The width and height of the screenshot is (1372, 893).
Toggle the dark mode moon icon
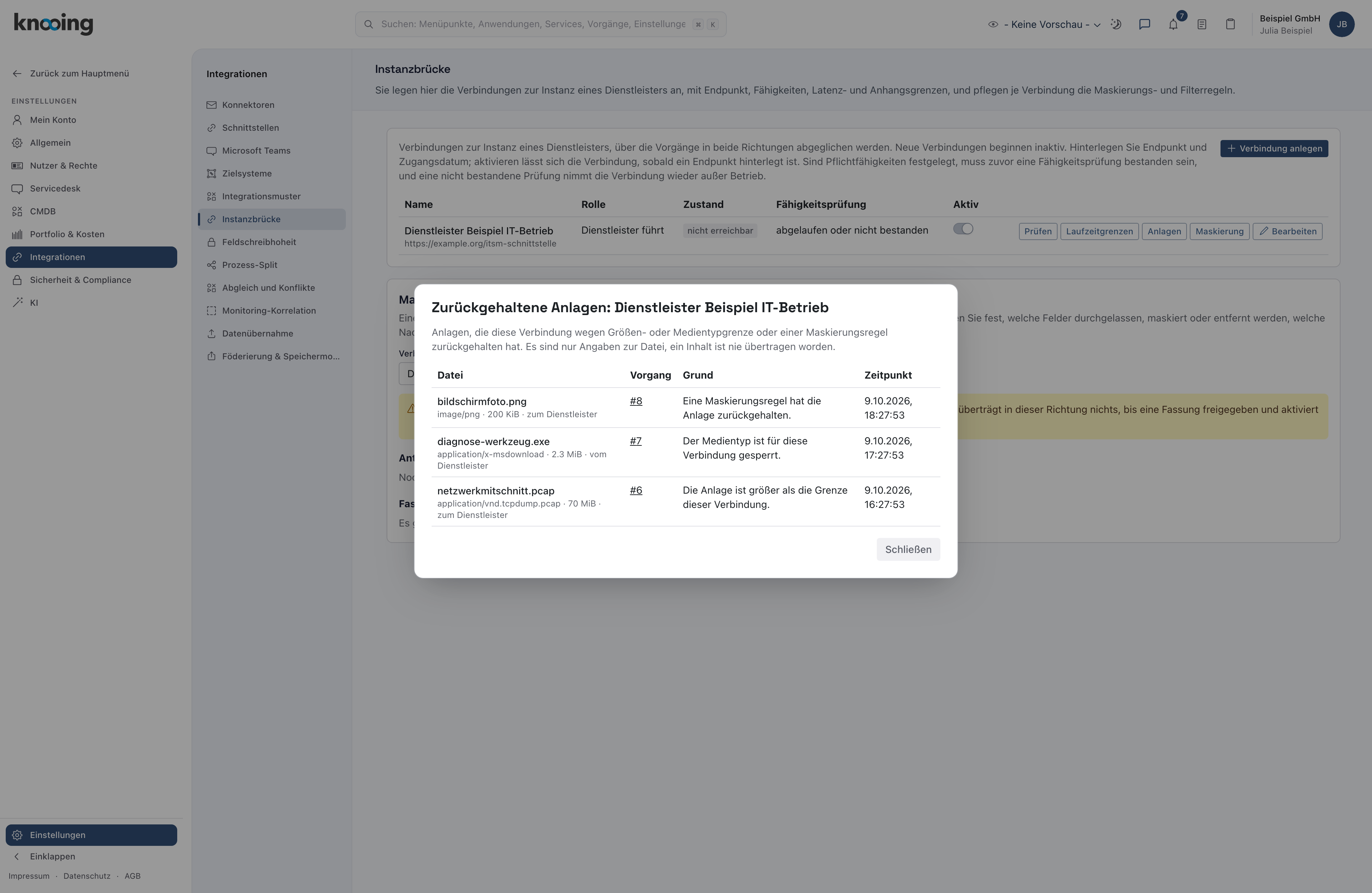1116,24
